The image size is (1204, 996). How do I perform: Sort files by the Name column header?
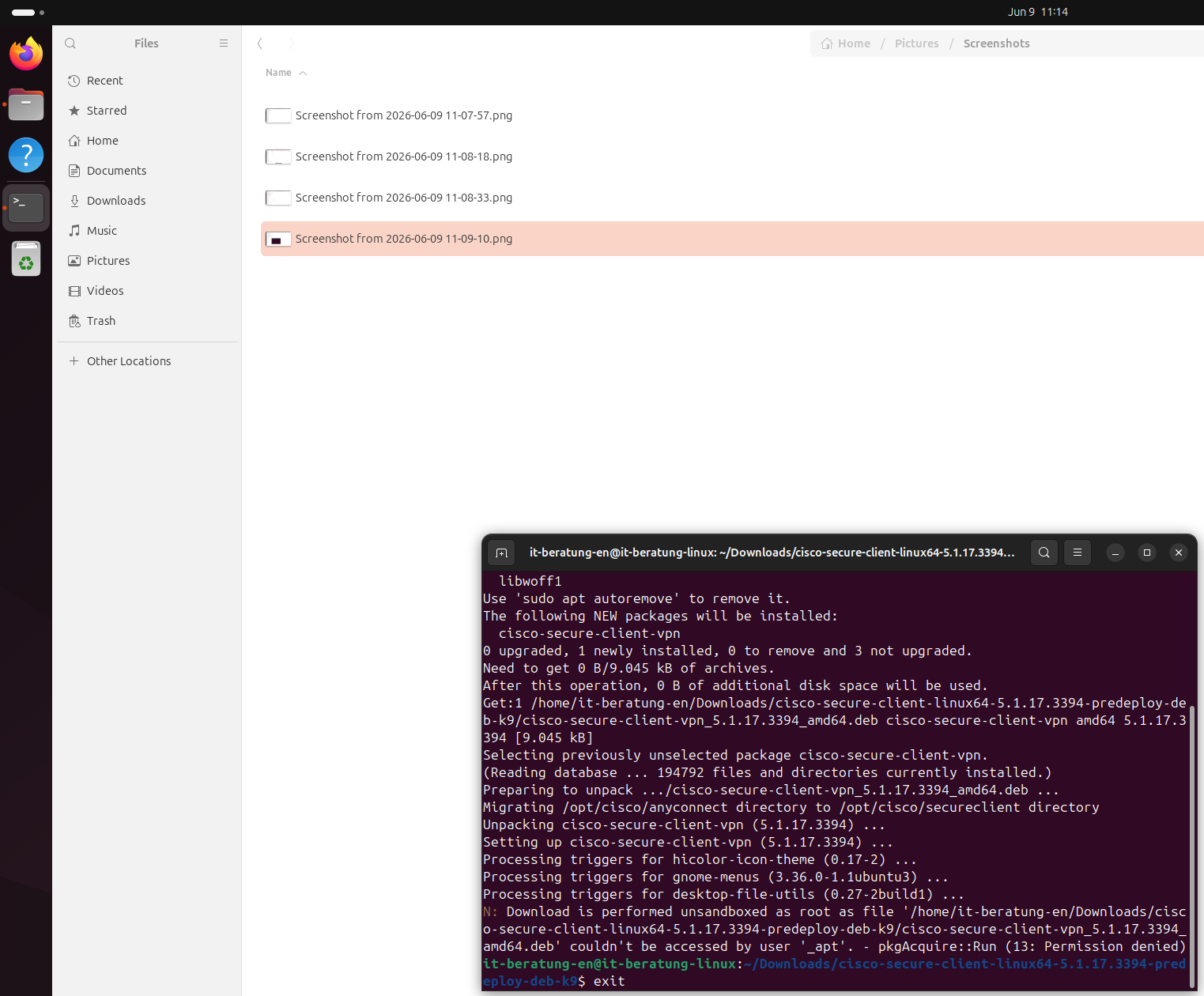click(278, 73)
